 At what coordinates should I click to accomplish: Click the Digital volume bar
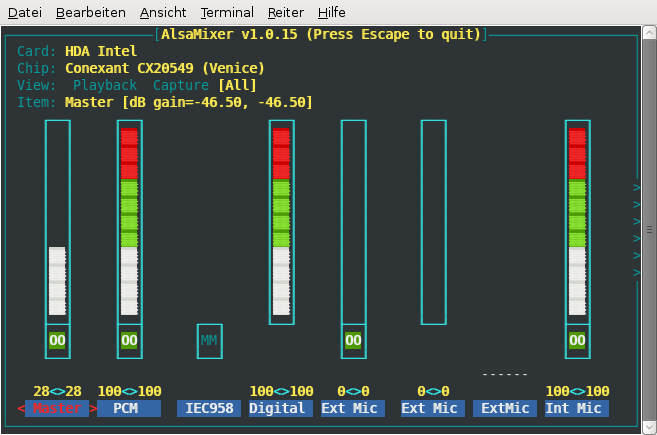point(282,222)
